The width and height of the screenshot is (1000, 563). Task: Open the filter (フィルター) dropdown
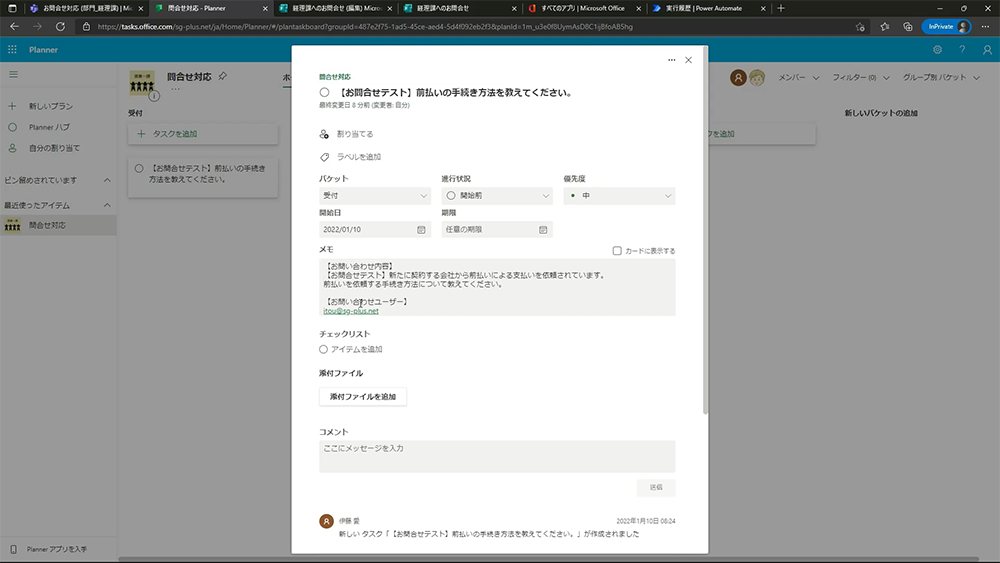[860, 77]
